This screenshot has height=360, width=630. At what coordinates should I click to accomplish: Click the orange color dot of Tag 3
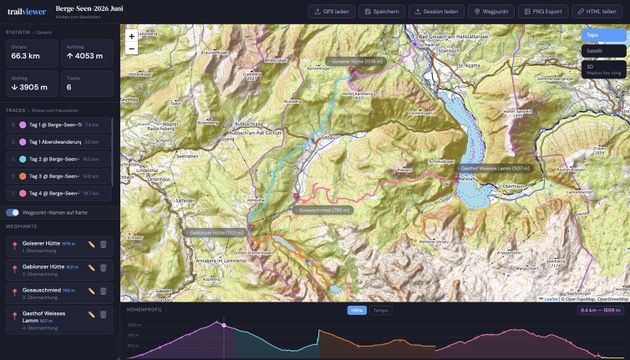(x=23, y=176)
